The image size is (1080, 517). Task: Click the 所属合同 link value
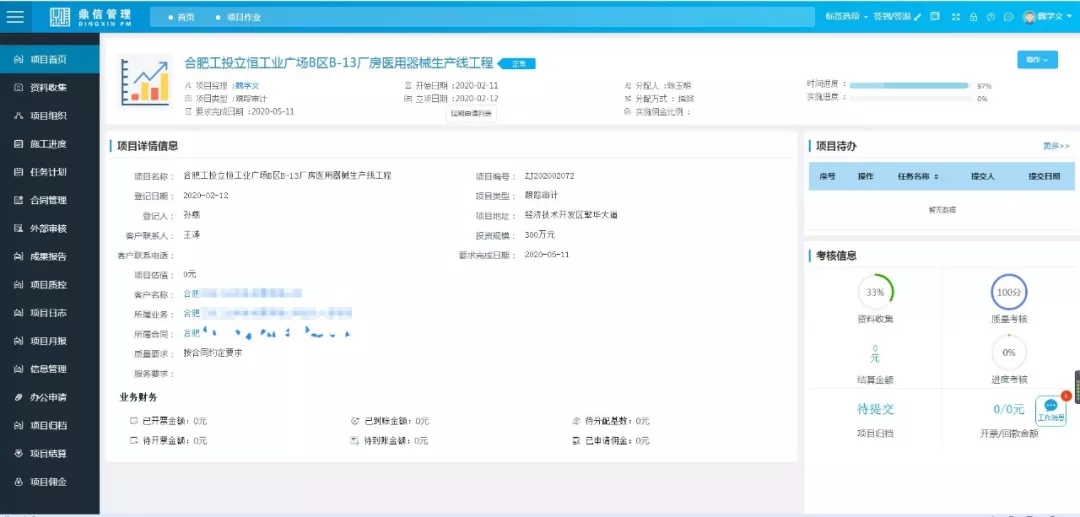click(267, 334)
